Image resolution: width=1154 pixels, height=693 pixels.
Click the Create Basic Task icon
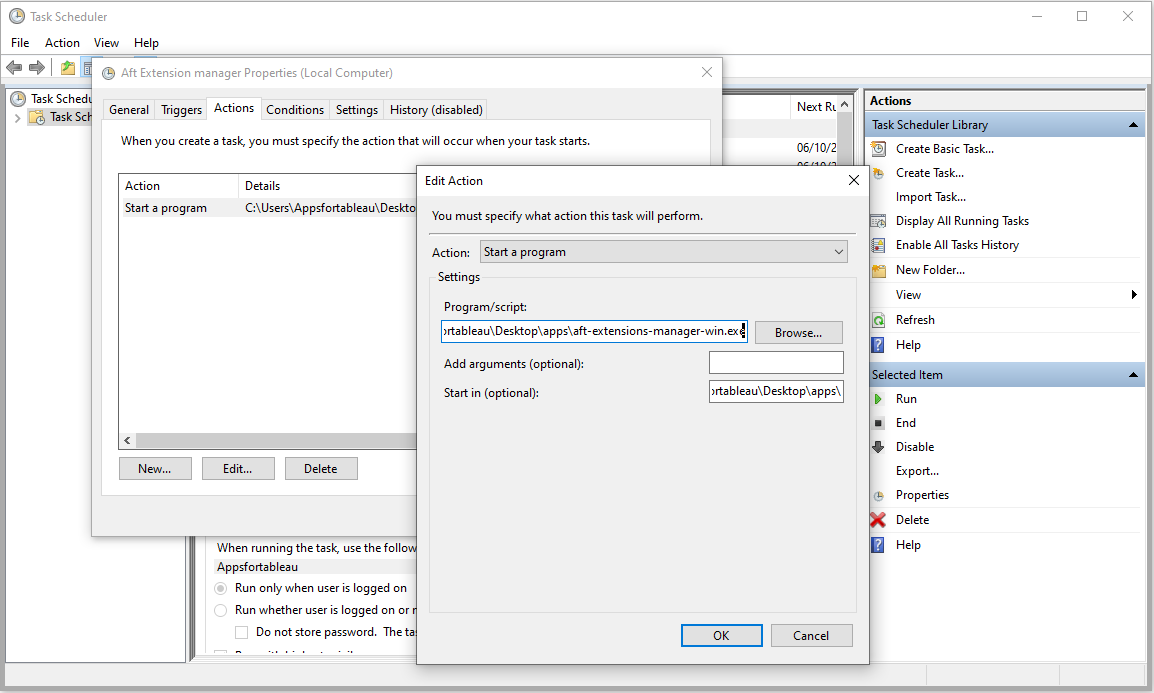[878, 149]
